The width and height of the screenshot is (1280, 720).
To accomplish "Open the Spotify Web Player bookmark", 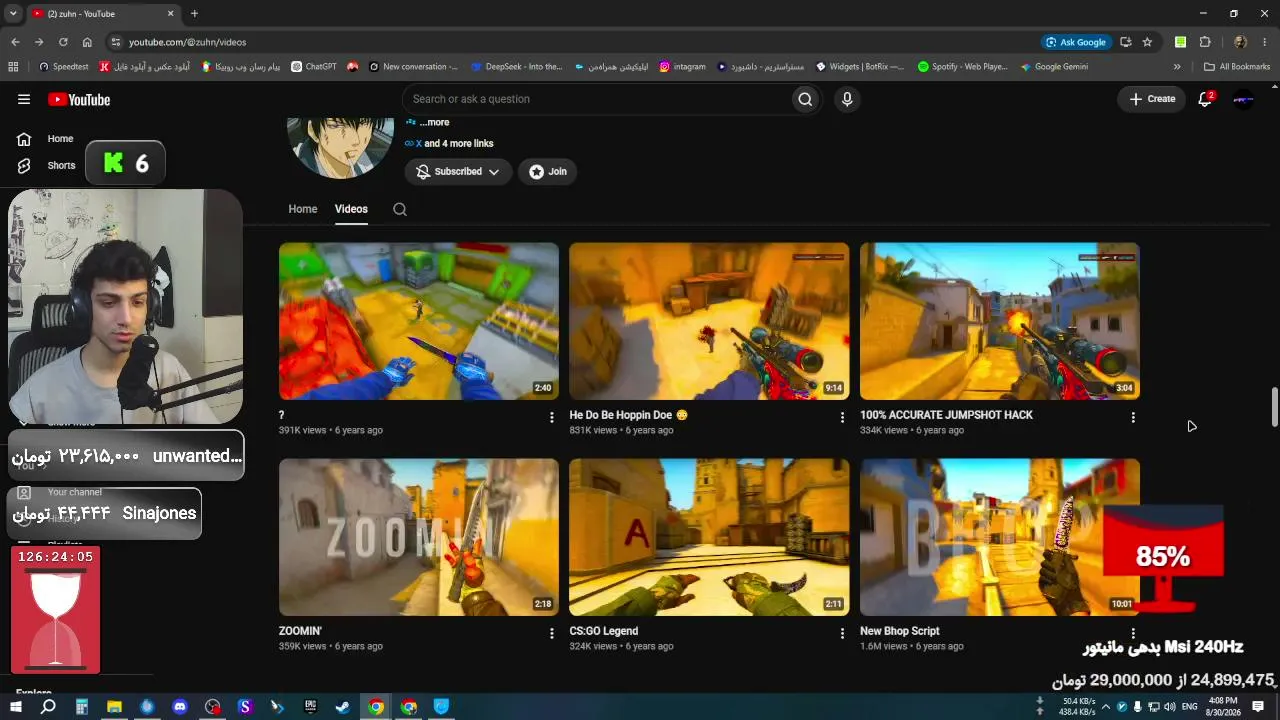I will coord(962,67).
